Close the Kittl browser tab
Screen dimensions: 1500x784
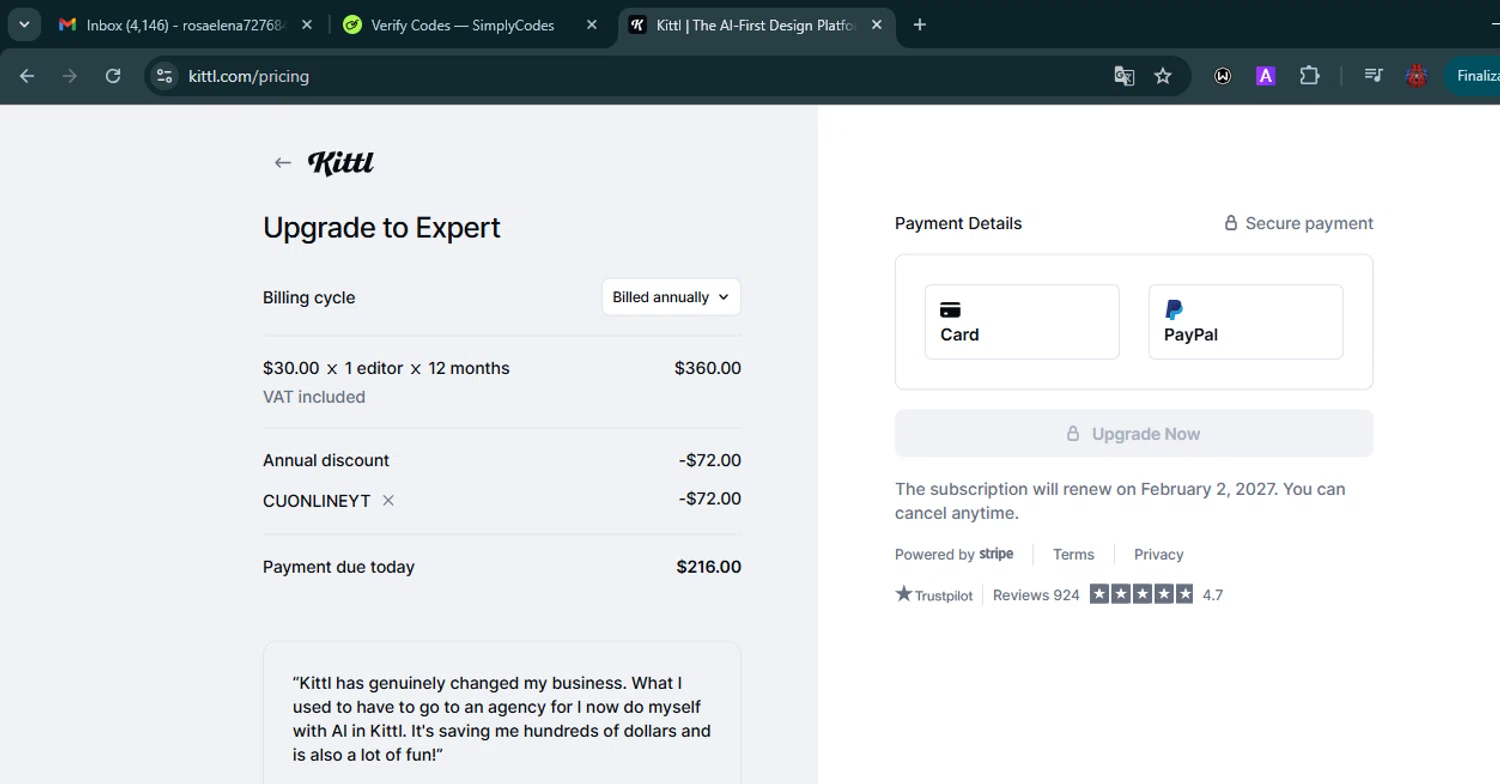pyautogui.click(x=877, y=25)
